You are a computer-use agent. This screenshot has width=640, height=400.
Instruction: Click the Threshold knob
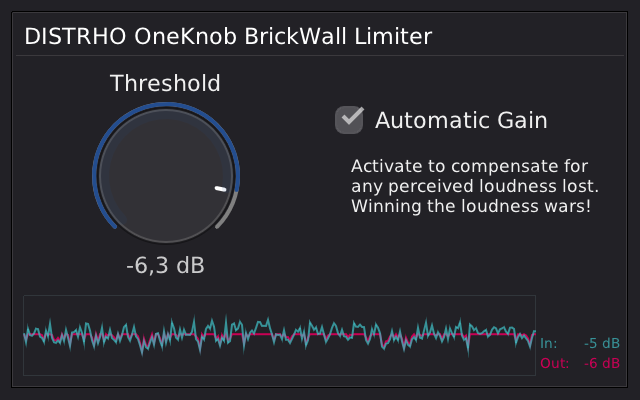point(166,176)
